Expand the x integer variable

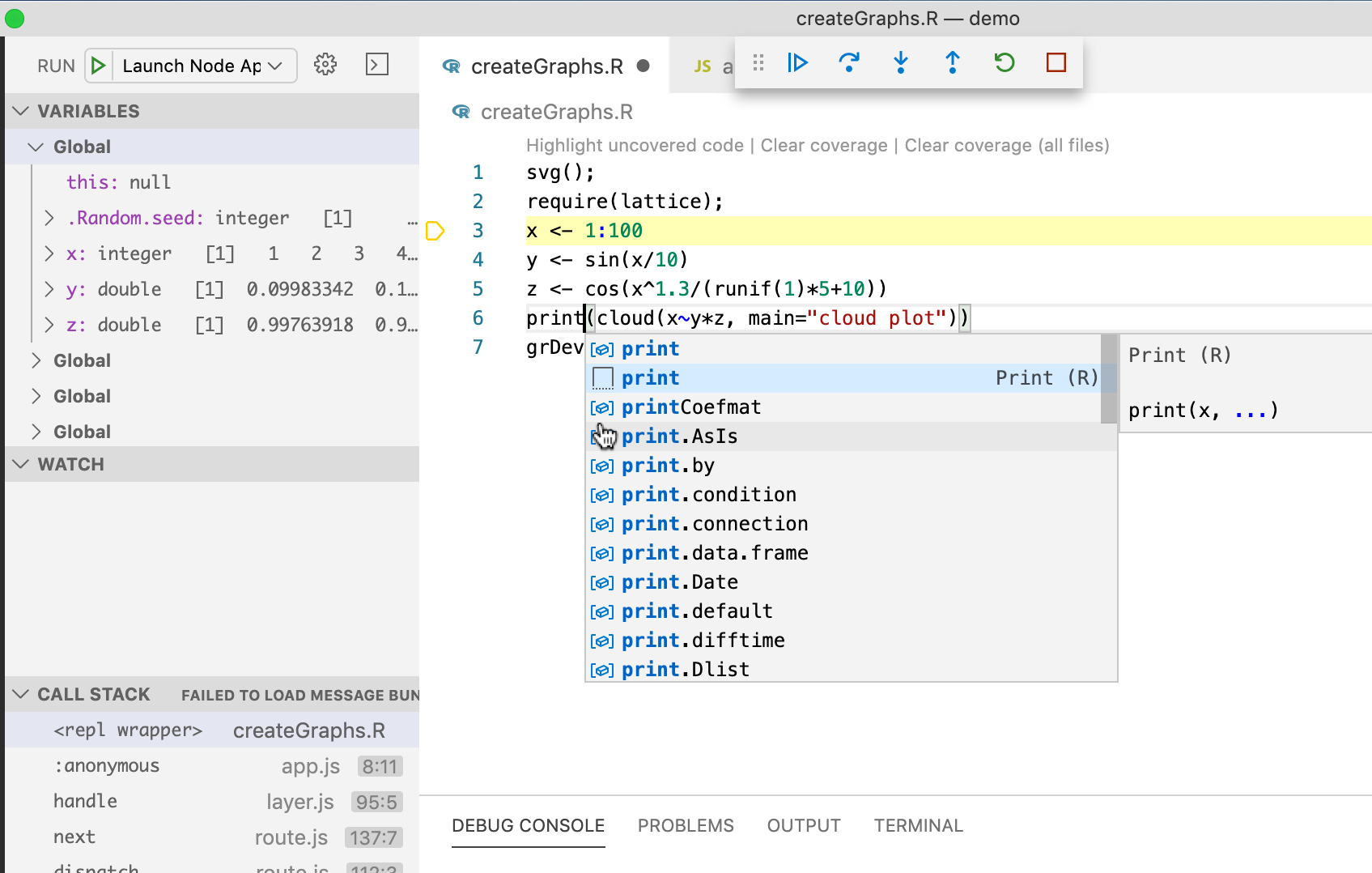coord(49,253)
